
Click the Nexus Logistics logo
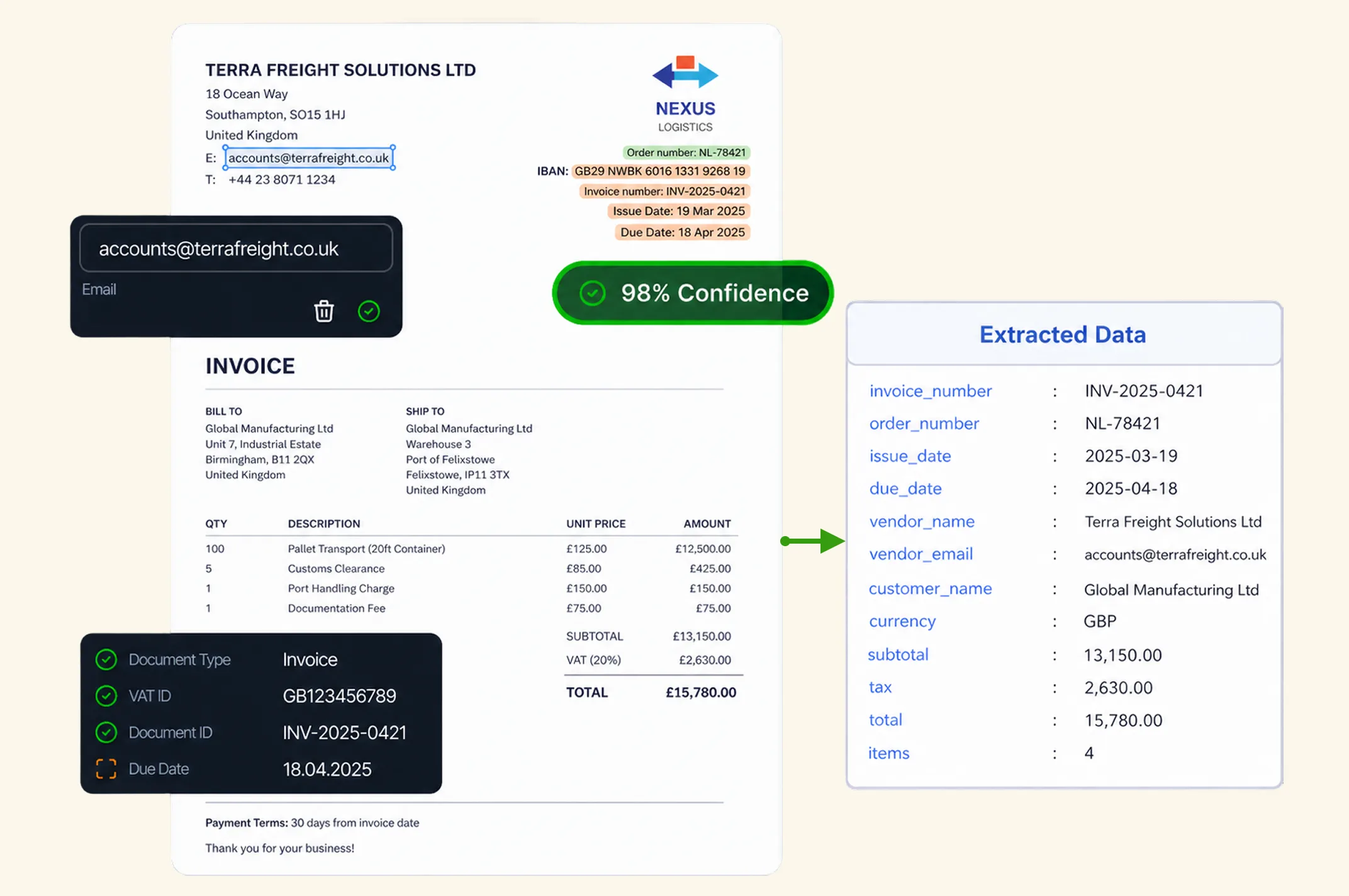point(685,94)
